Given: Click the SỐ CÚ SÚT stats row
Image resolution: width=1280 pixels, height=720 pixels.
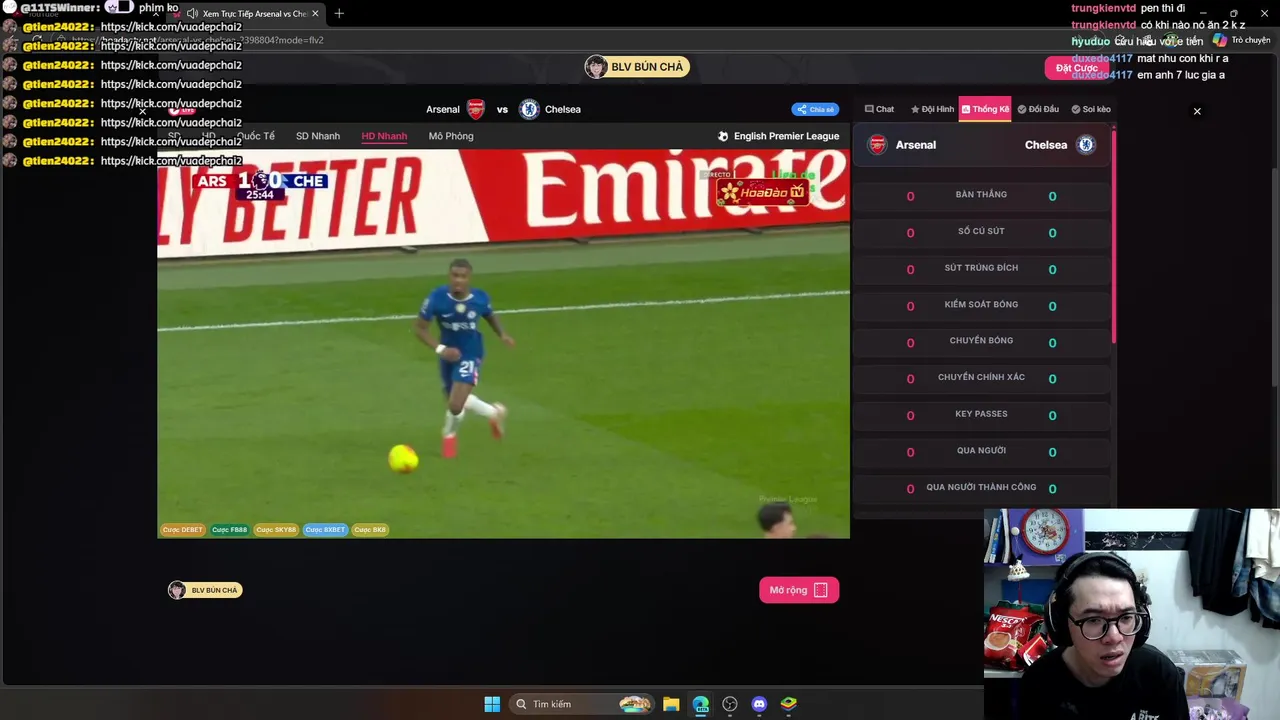Looking at the screenshot, I should [x=981, y=232].
